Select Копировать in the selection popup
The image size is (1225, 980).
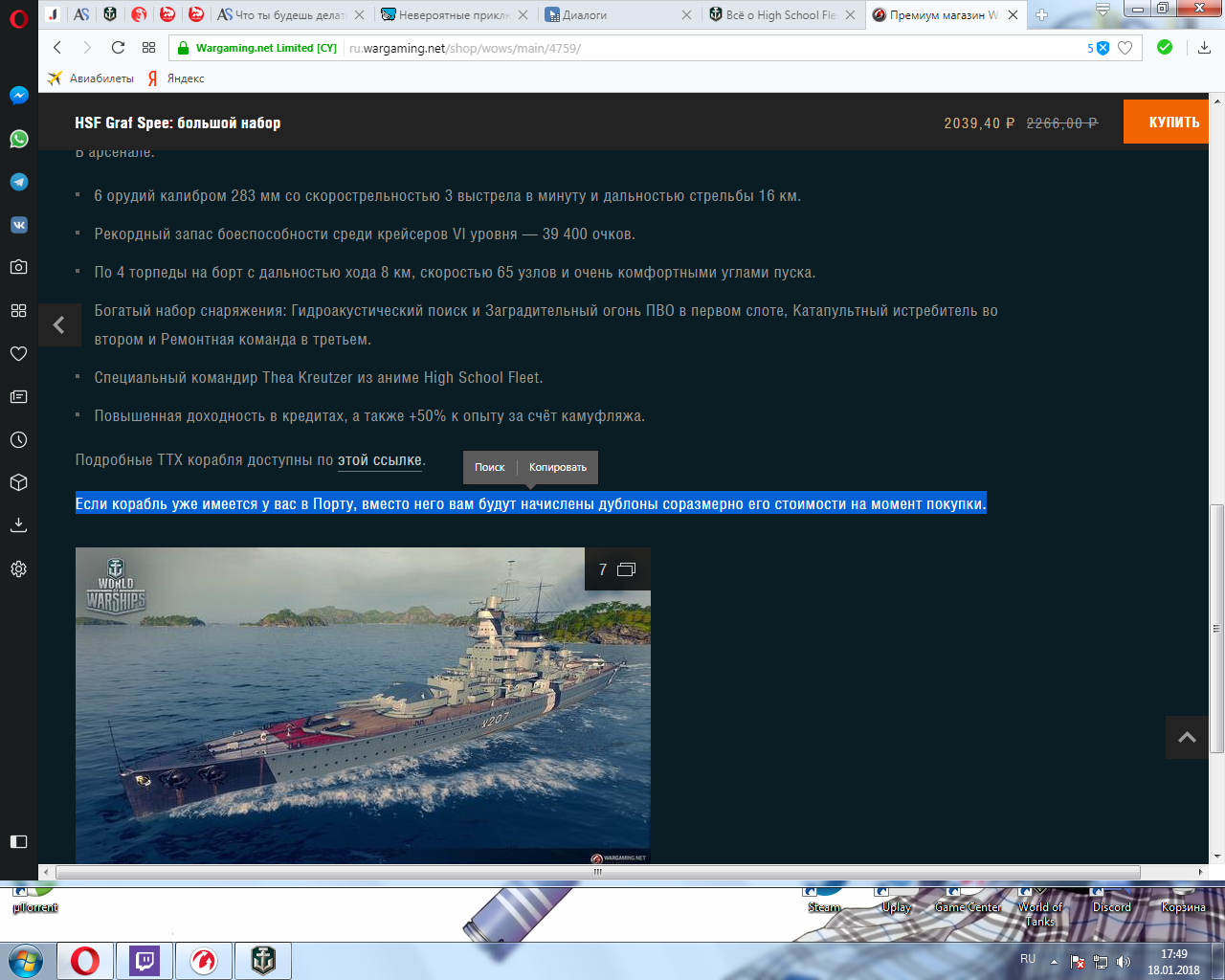coord(557,467)
